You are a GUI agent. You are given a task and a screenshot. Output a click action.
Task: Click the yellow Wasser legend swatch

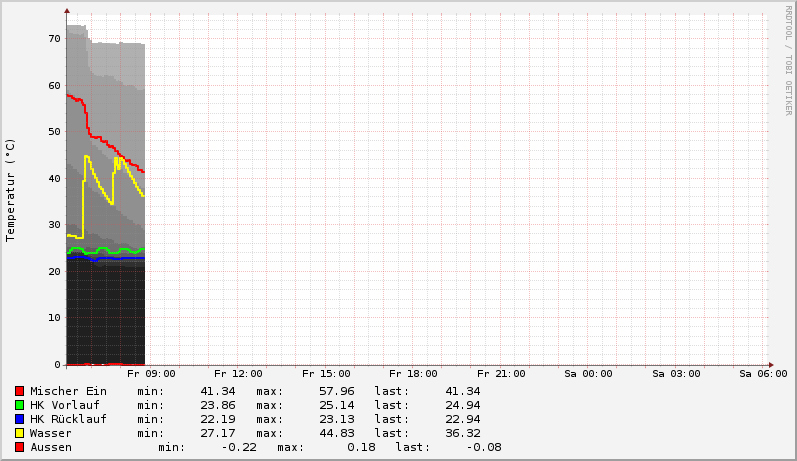[x=19, y=433]
